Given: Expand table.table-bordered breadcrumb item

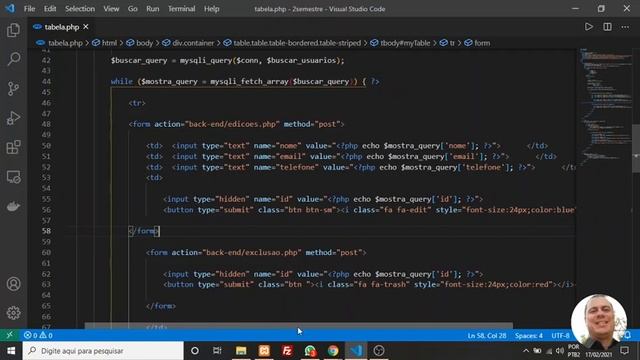Looking at the screenshot, I should point(292,43).
